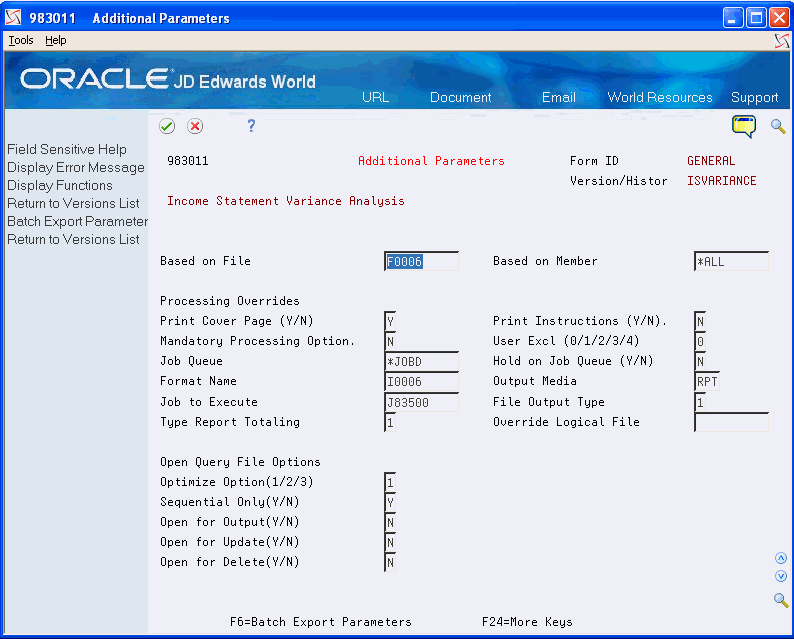Open the Support banner link

coord(755,97)
